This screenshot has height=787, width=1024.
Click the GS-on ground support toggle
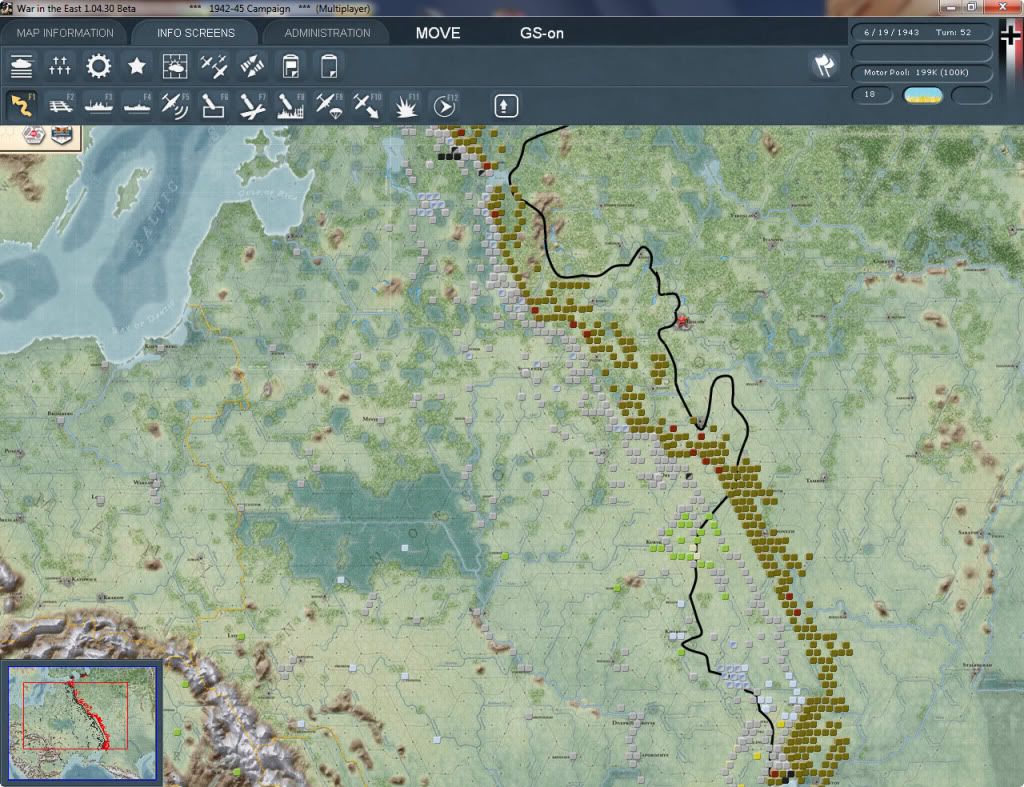pos(541,33)
